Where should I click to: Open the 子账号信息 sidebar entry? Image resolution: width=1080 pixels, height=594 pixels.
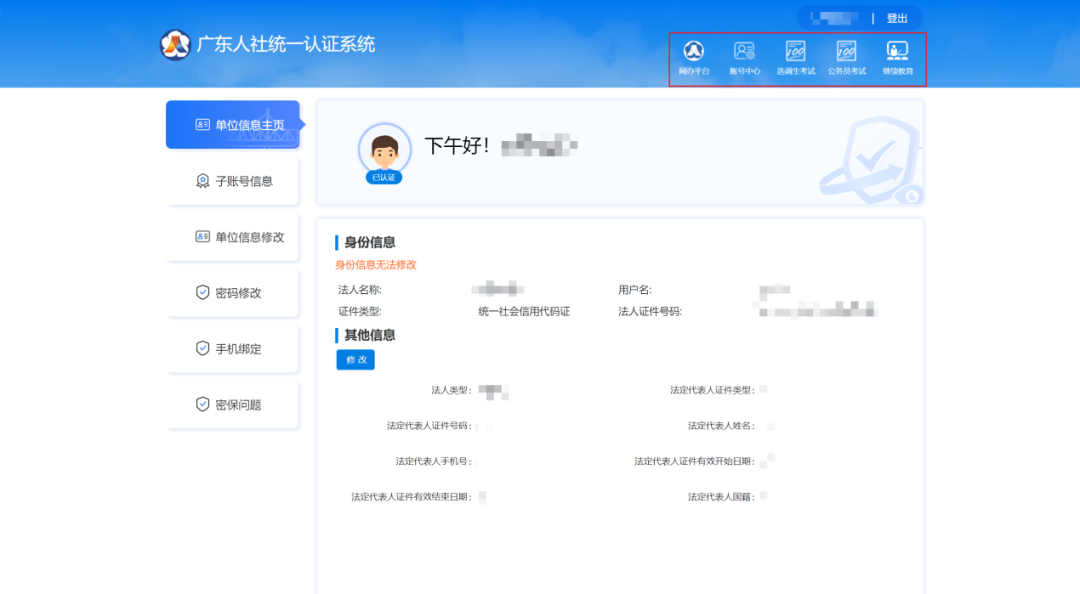click(232, 180)
